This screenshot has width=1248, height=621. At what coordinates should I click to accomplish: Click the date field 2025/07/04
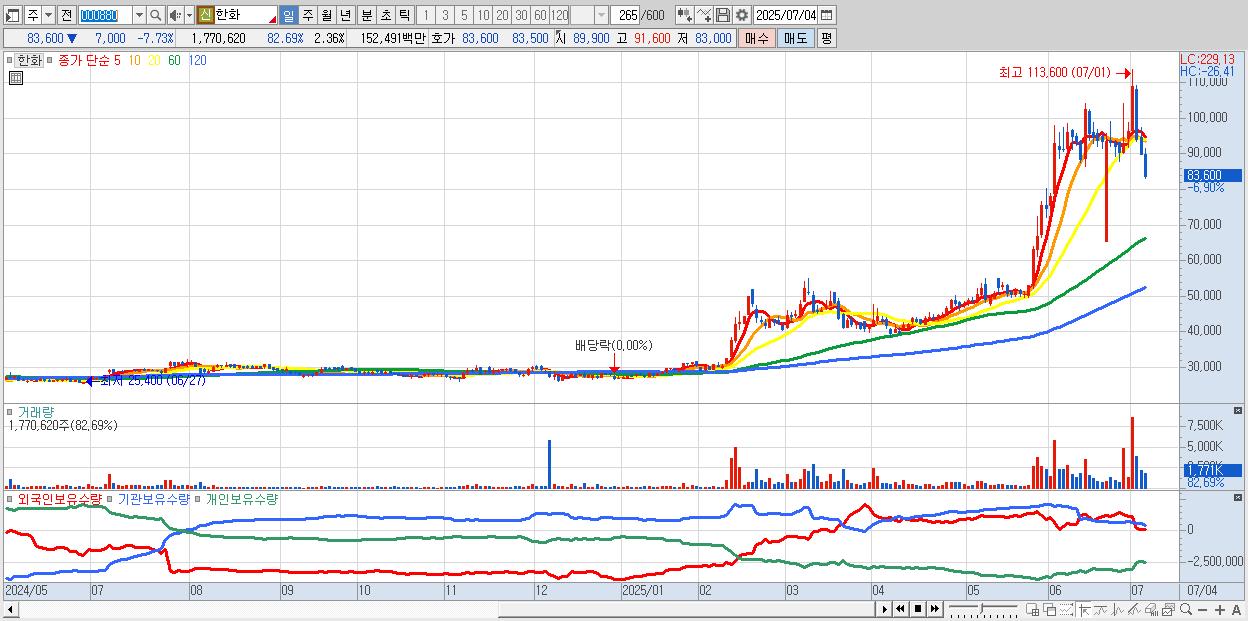point(785,16)
